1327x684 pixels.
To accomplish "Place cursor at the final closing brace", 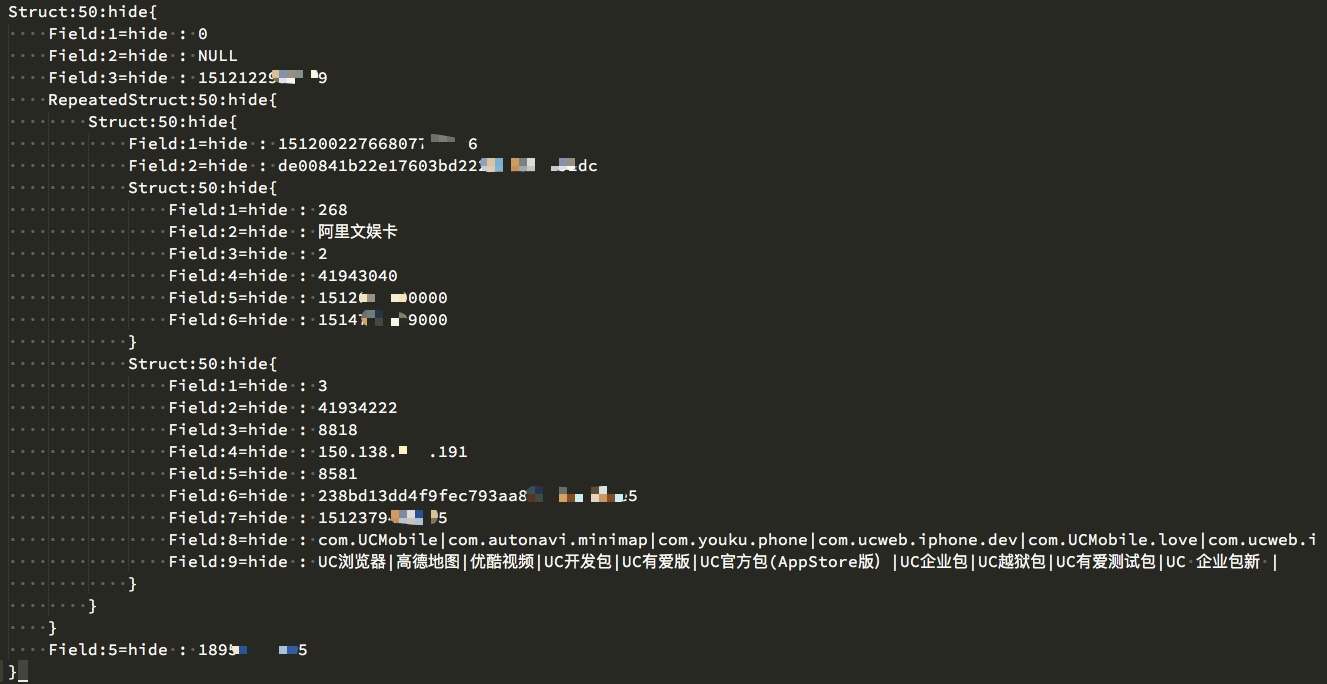I will [x=13, y=671].
